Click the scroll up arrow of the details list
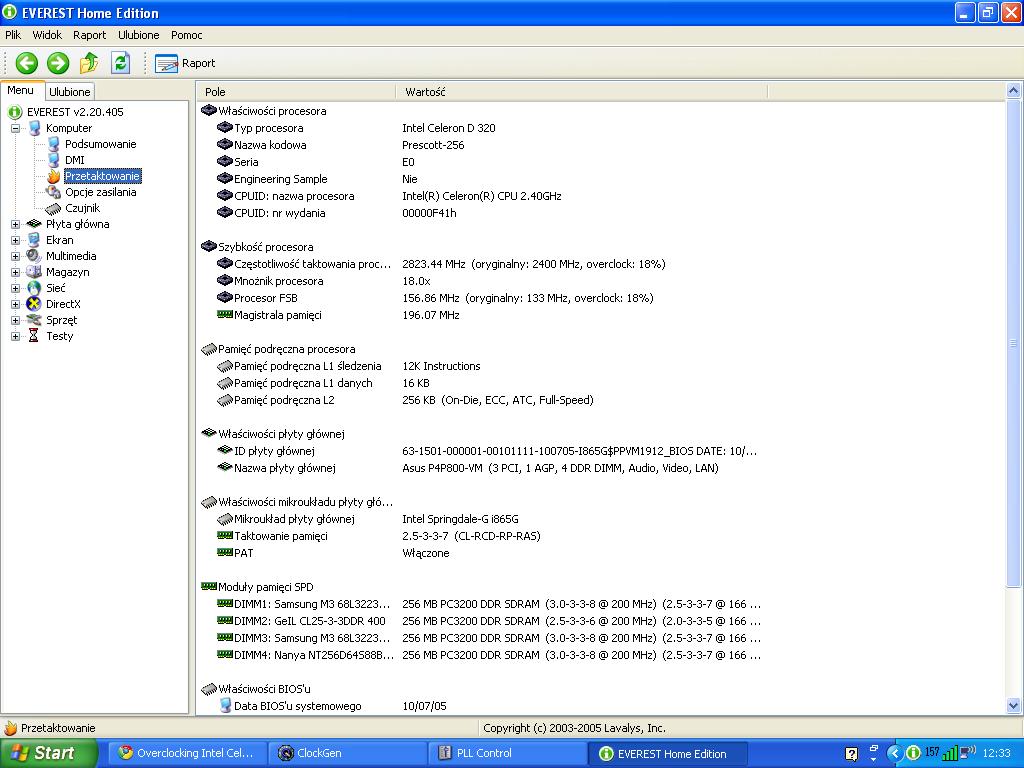The image size is (1024, 768). click(x=1013, y=90)
